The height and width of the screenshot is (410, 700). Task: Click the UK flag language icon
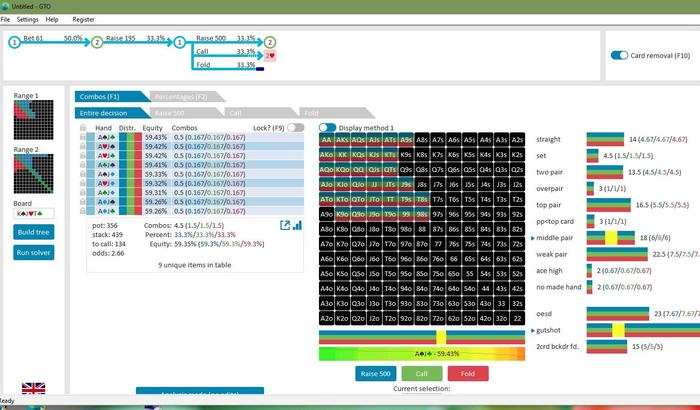[33, 388]
